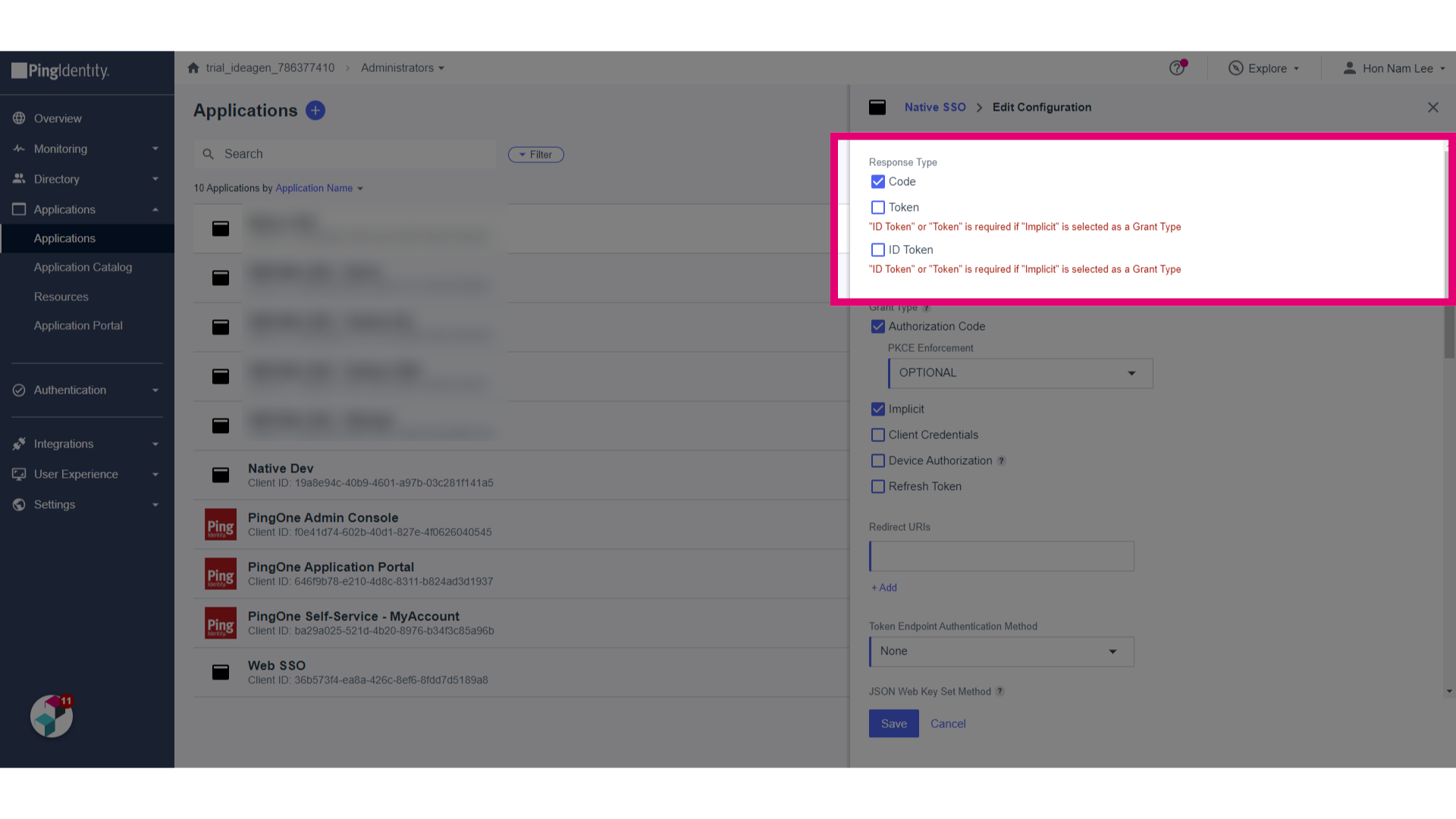Click the Settings globe icon
Viewport: 1456px width, 819px height.
[19, 504]
